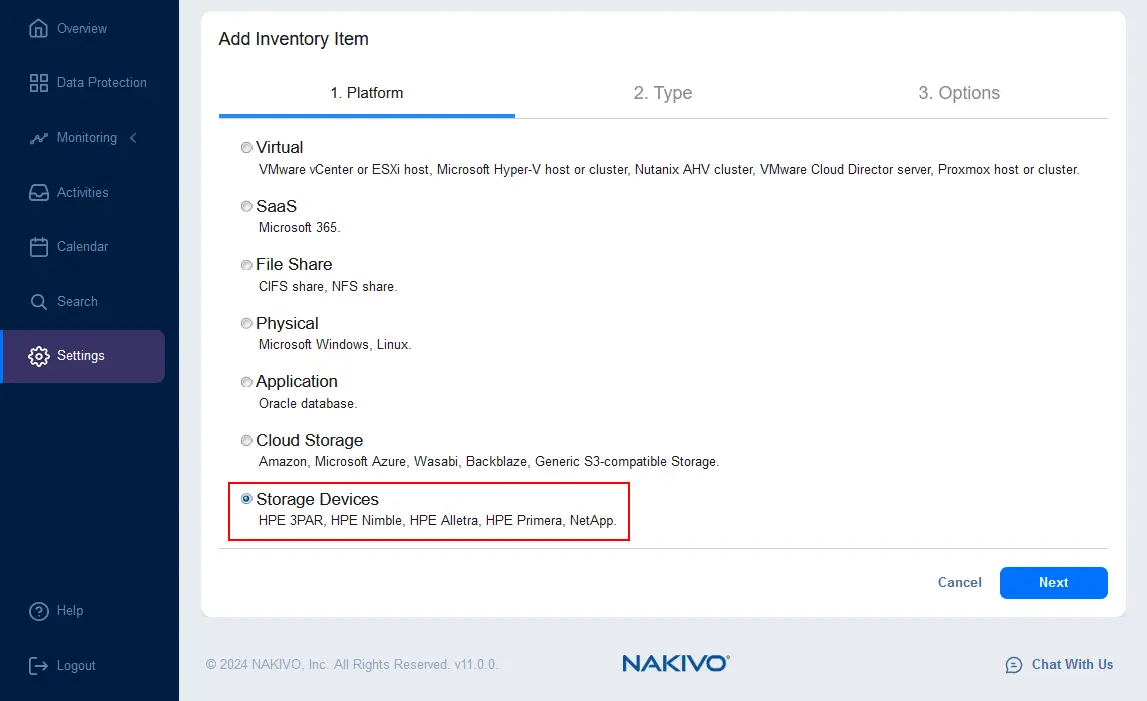This screenshot has width=1147, height=701.
Task: Click the Help question mark icon
Action: point(38,611)
